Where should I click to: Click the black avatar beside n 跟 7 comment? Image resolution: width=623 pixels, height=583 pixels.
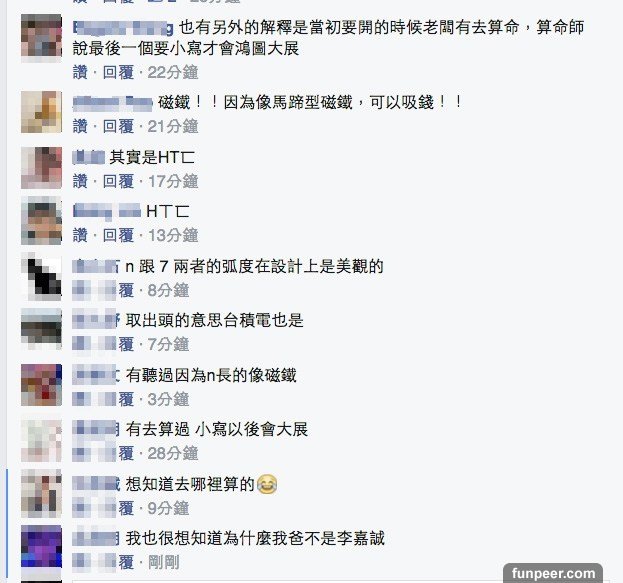tap(41, 277)
